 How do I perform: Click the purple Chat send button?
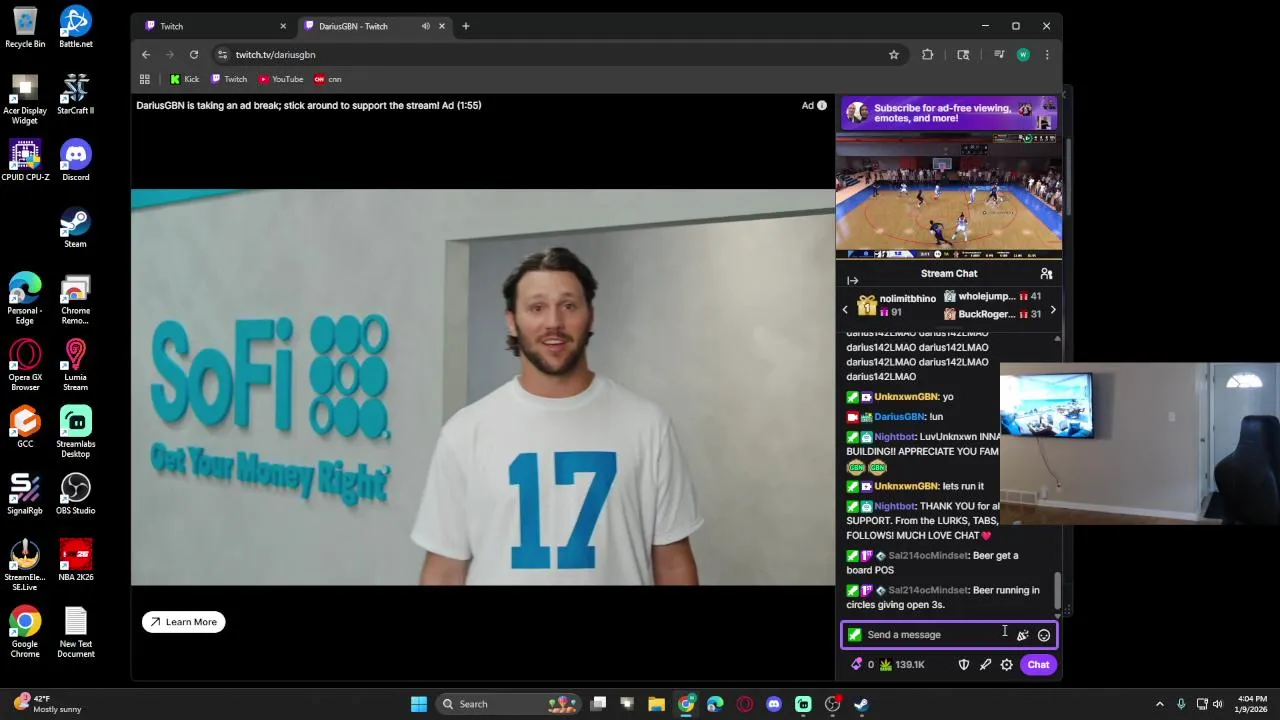tap(1038, 665)
